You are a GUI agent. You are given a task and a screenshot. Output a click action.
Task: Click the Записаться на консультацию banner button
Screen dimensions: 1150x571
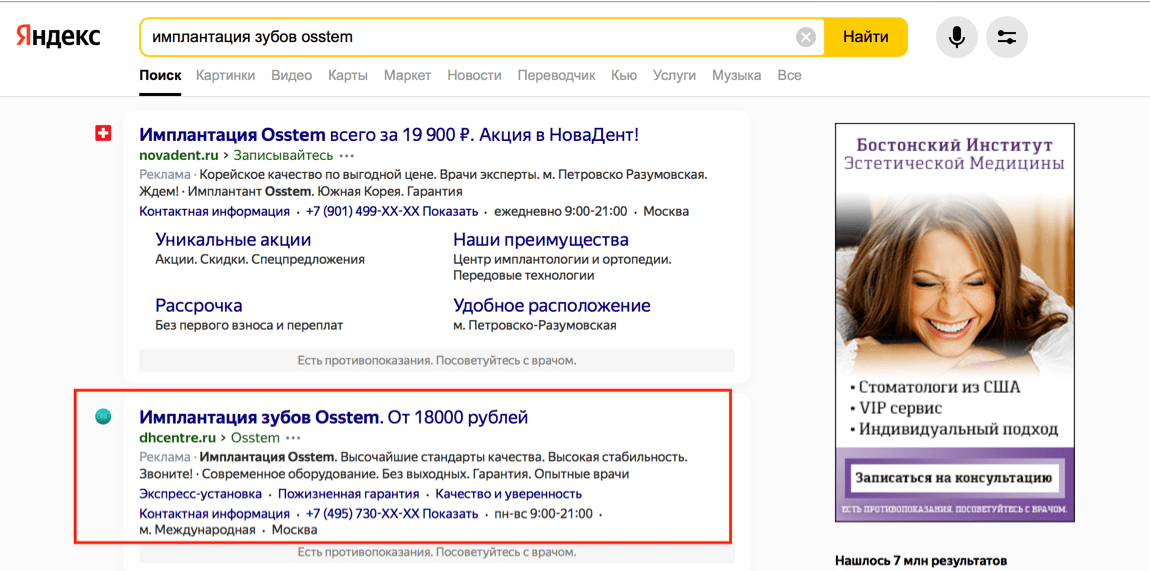tap(954, 479)
